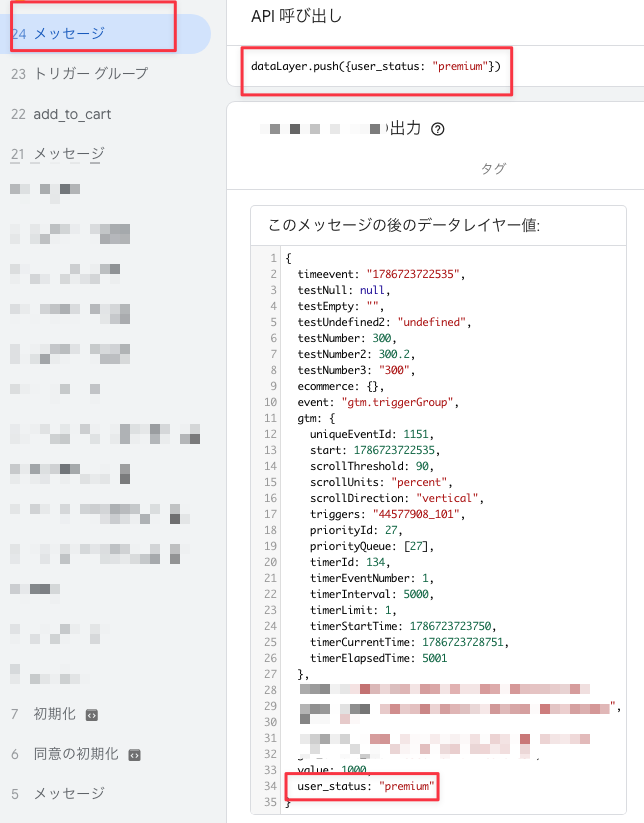Screen dimensions: 644x823
Task: Click the code icon beside 初期化
Action: tap(92, 715)
